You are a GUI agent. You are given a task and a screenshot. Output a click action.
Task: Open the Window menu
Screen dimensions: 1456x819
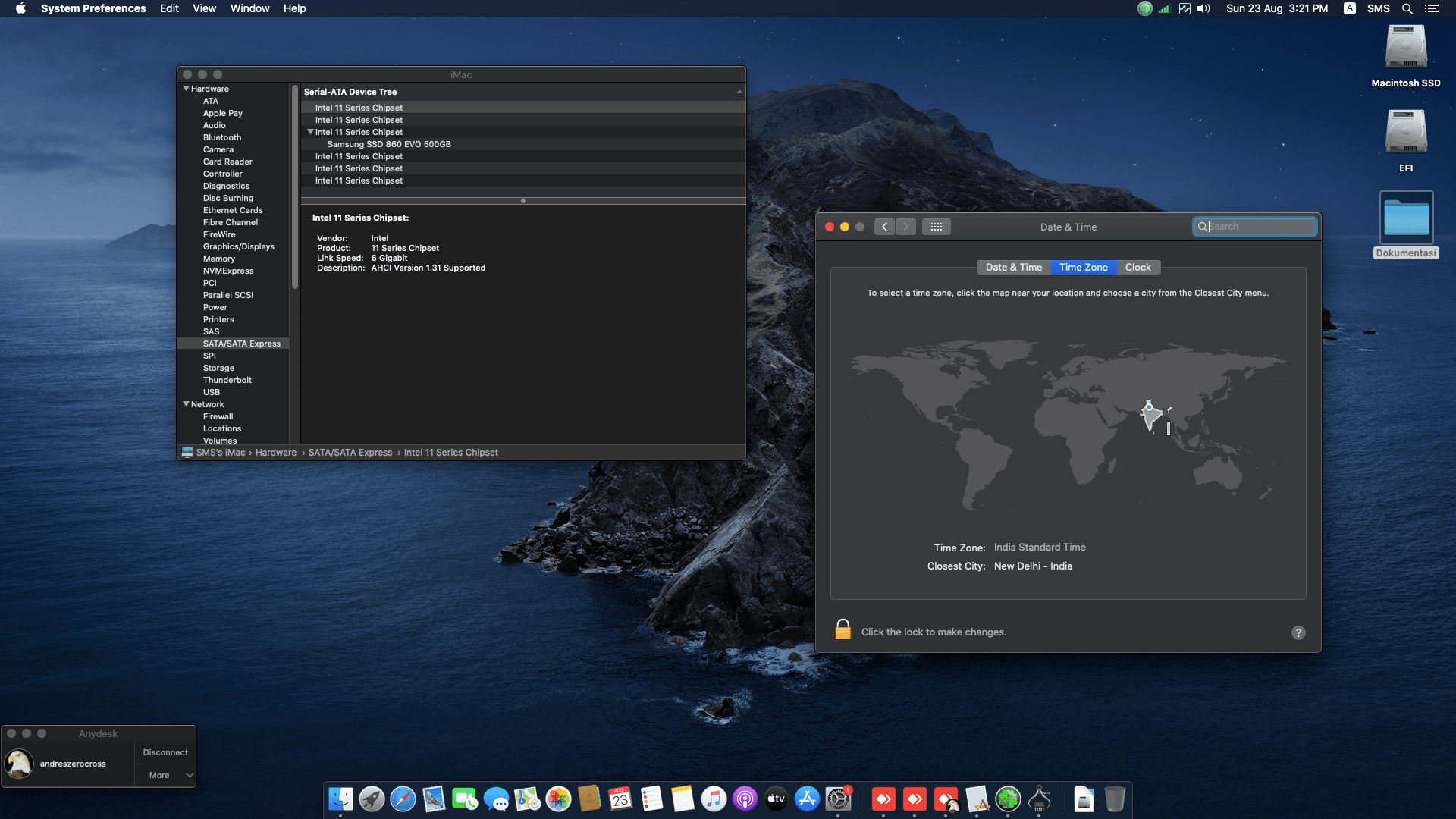[x=249, y=8]
